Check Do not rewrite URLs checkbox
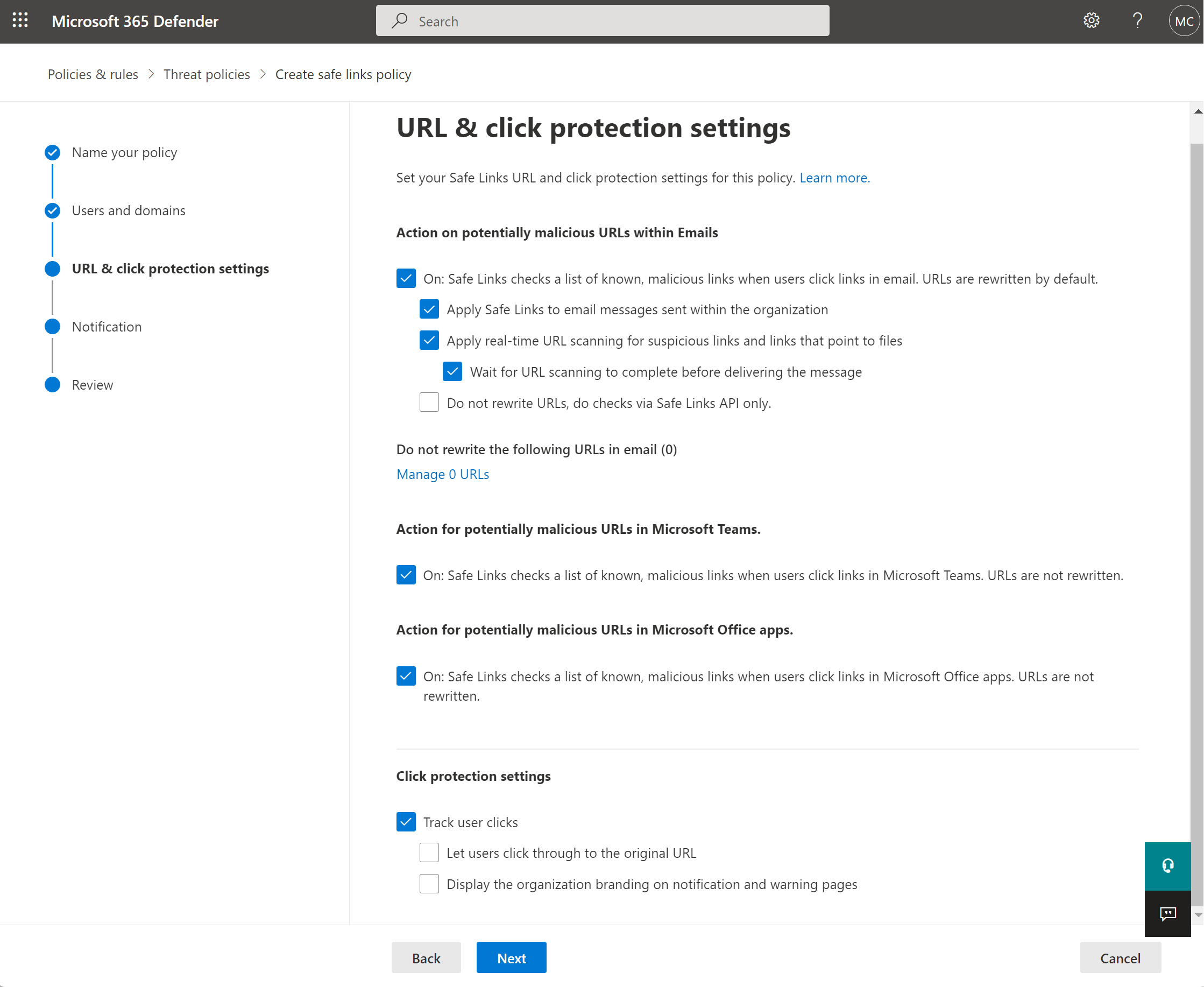This screenshot has height=987, width=1204. [429, 403]
